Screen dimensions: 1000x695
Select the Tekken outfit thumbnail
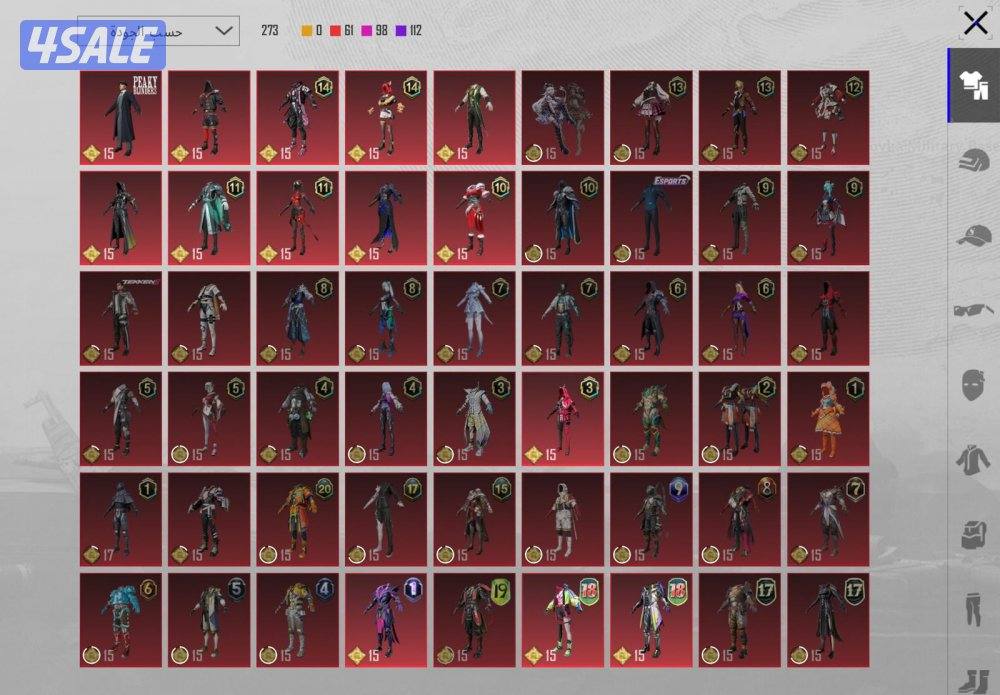(x=120, y=318)
